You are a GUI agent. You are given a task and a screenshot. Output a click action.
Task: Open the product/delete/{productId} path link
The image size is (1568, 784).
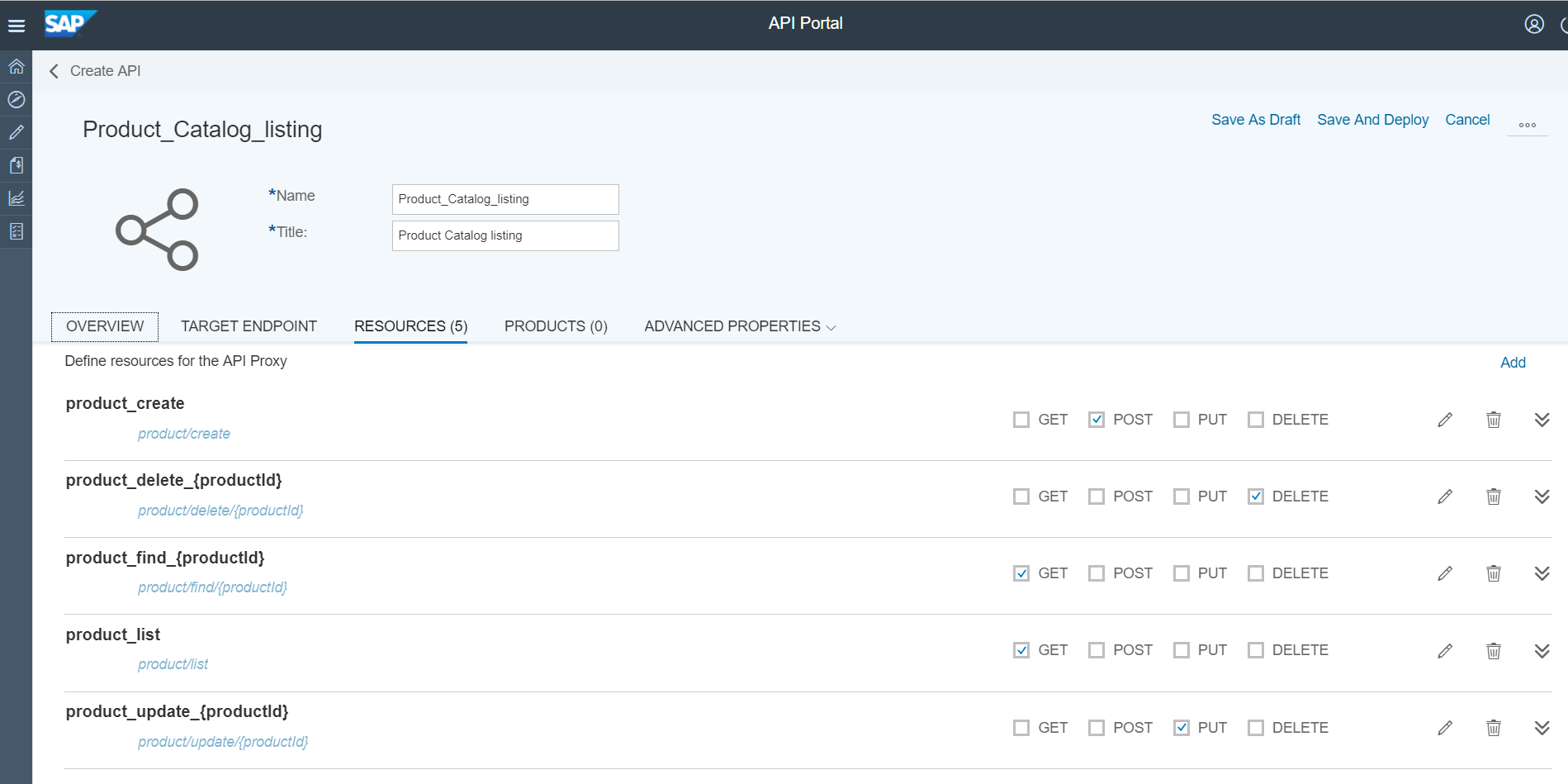pyautogui.click(x=220, y=511)
